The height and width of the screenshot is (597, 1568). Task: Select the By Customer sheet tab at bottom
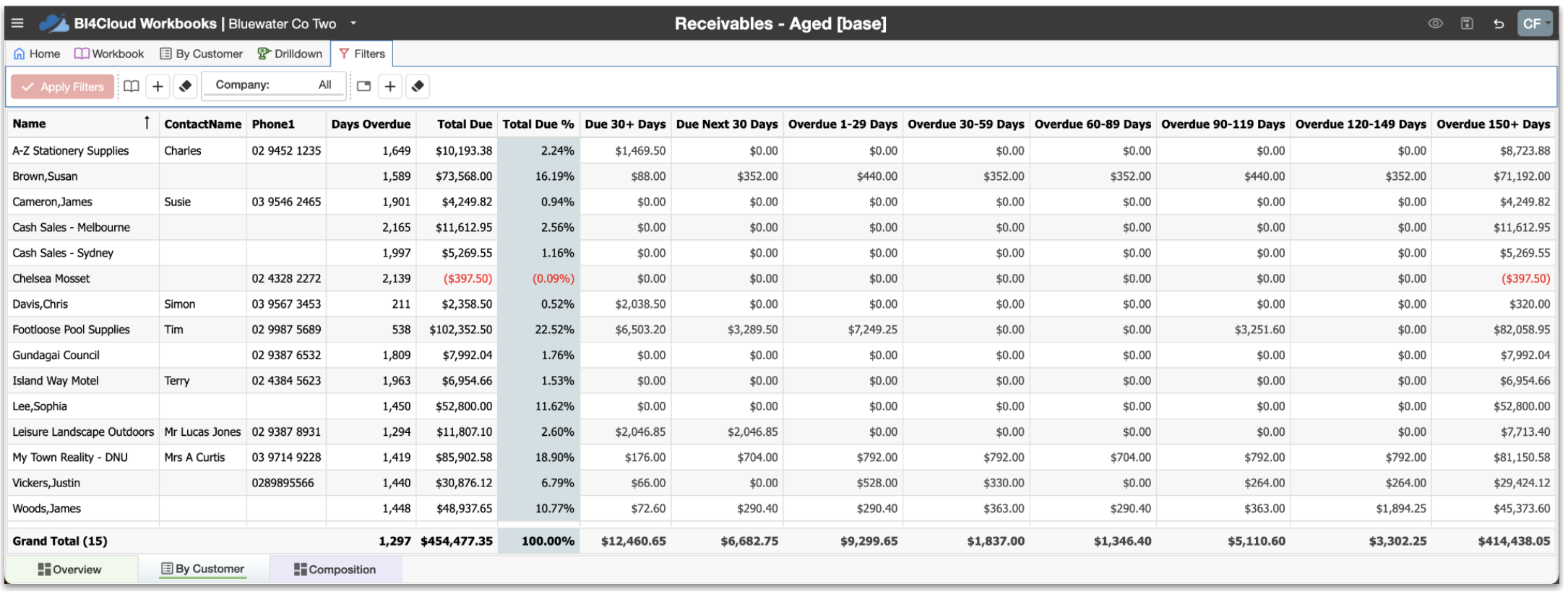click(203, 570)
